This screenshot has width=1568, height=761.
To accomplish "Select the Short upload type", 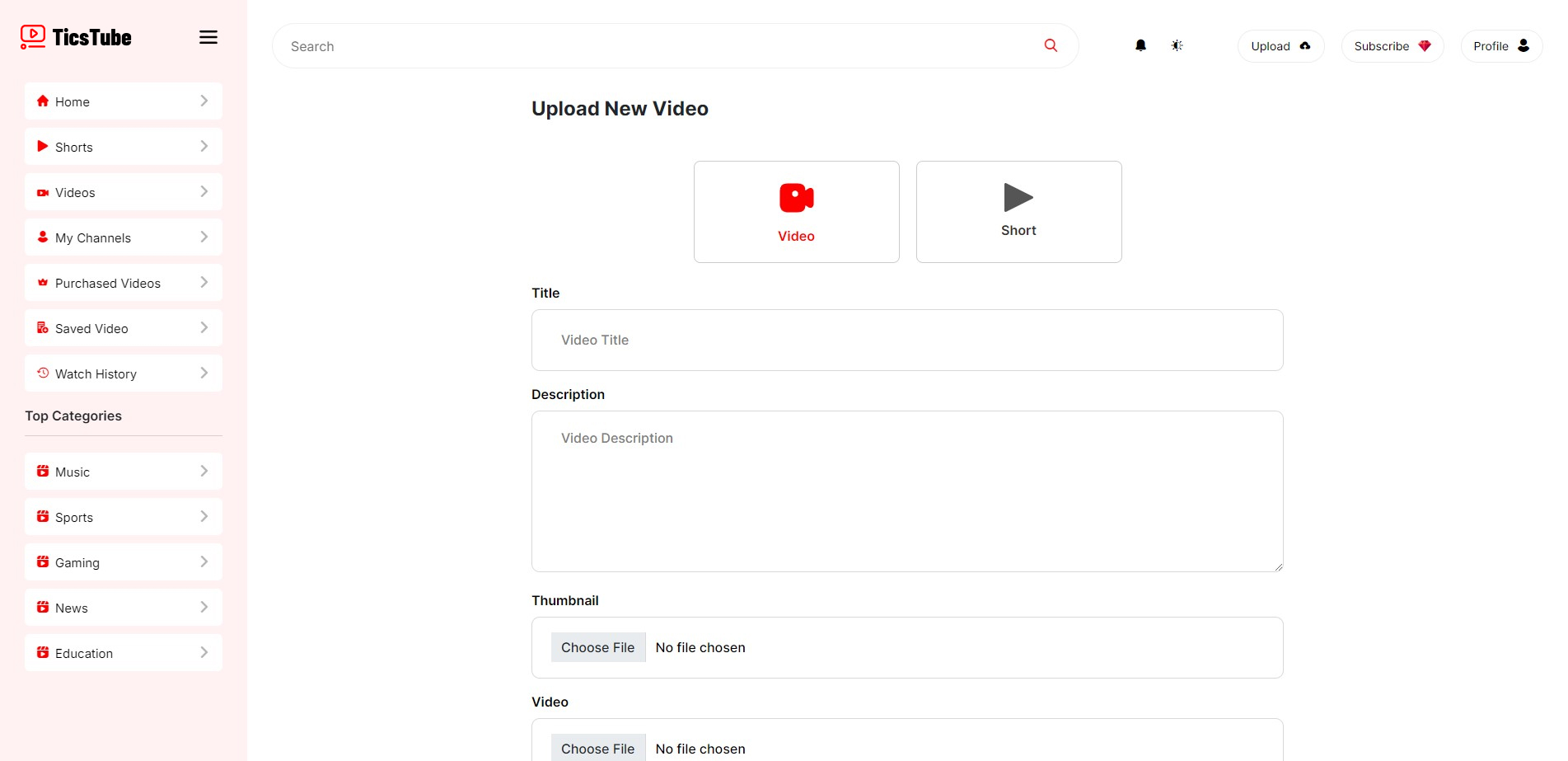I will pos(1018,212).
